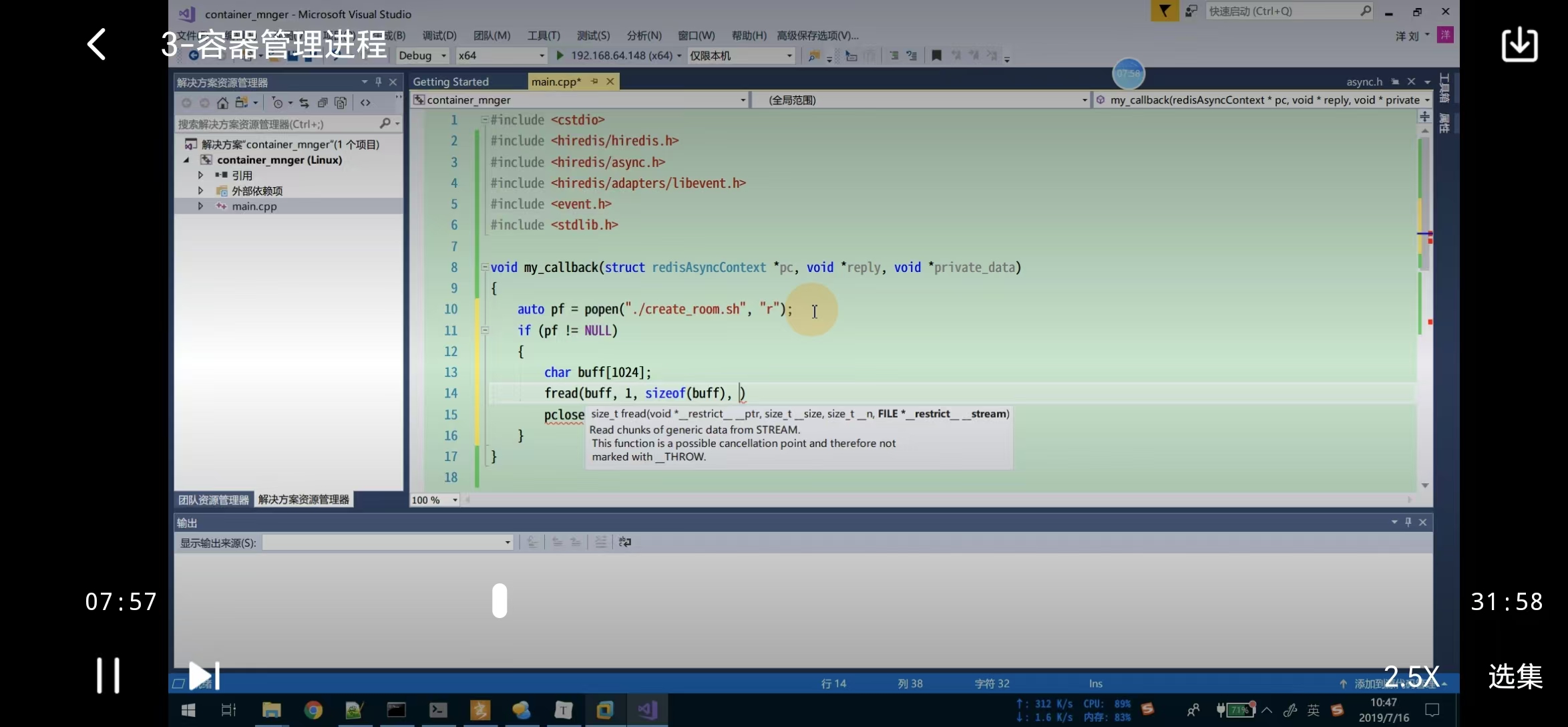
Task: Toggle auto hide pin on 输出 panel
Action: (x=1408, y=523)
